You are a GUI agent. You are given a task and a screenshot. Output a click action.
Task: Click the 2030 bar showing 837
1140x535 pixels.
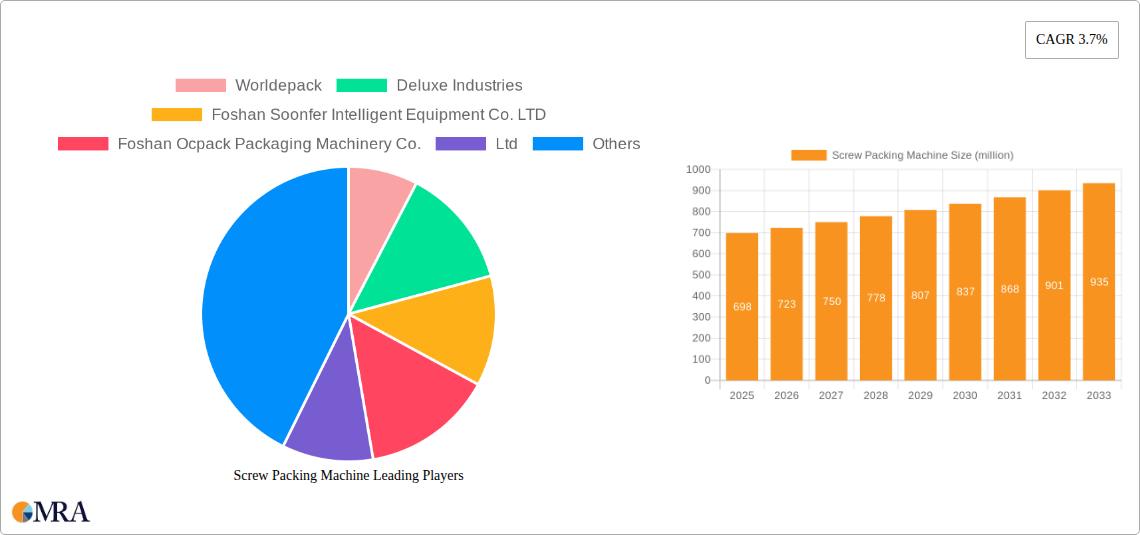pos(965,292)
